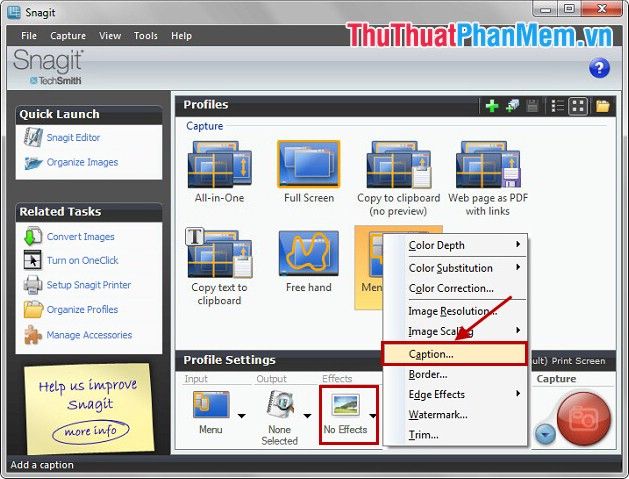The height and width of the screenshot is (479, 629).
Task: Select the All-in-One capture profile
Action: pyautogui.click(x=219, y=172)
